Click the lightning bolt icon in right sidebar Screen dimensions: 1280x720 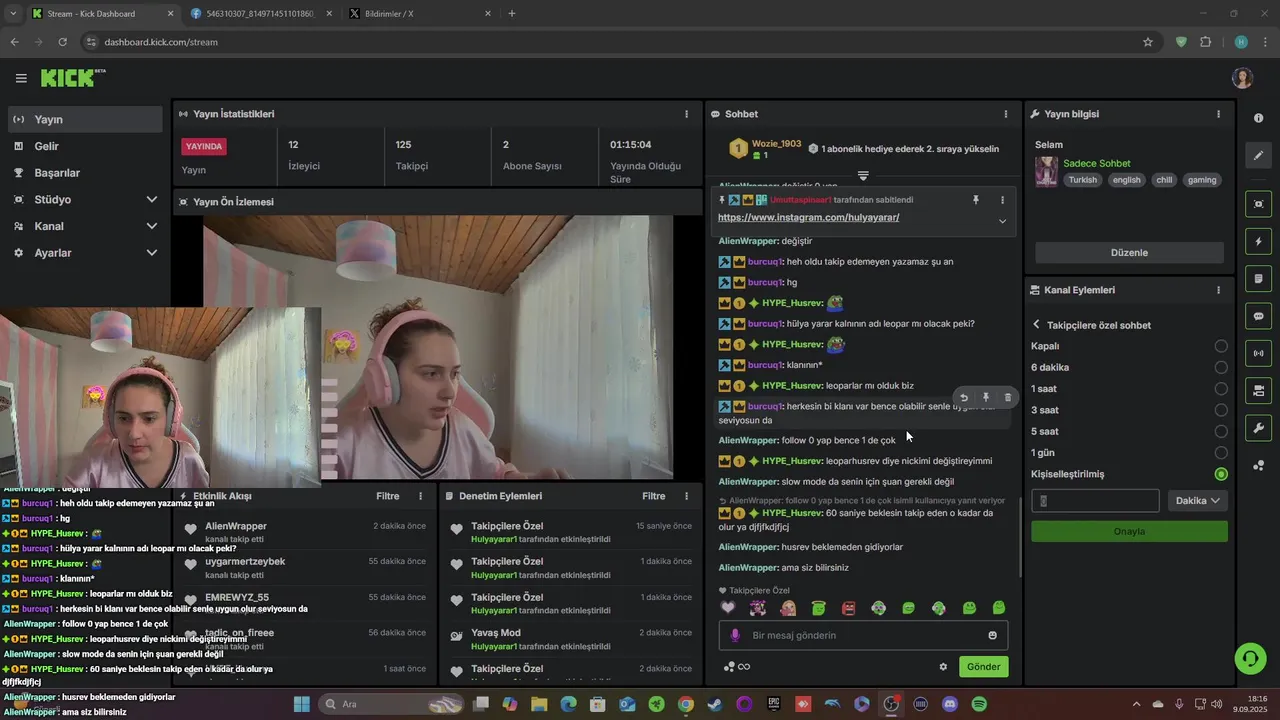(x=1258, y=242)
